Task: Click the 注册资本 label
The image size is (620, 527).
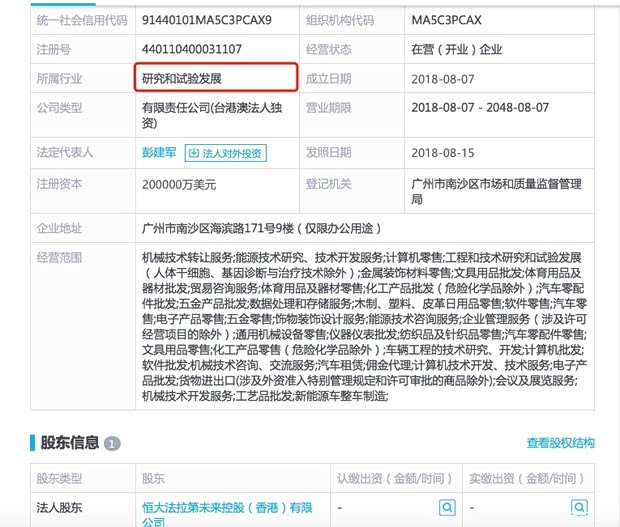Action: tap(59, 184)
